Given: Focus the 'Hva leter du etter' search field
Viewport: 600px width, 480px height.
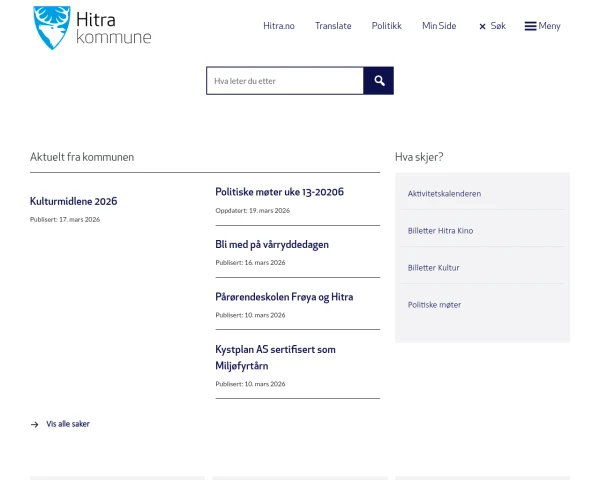Looking at the screenshot, I should (284, 81).
